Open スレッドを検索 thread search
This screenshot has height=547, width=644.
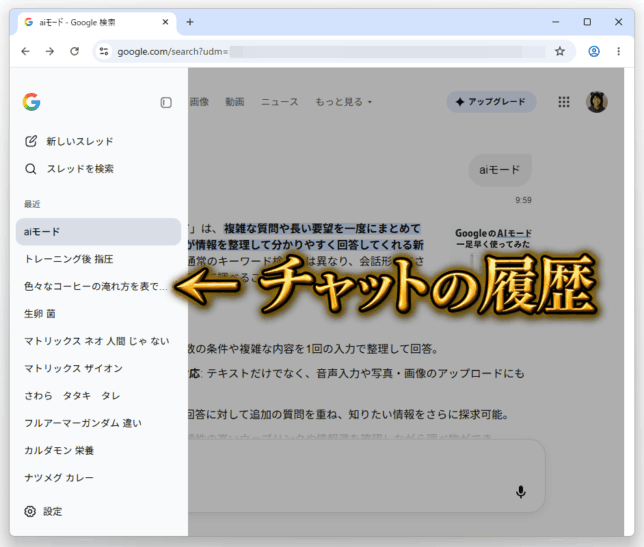point(69,169)
